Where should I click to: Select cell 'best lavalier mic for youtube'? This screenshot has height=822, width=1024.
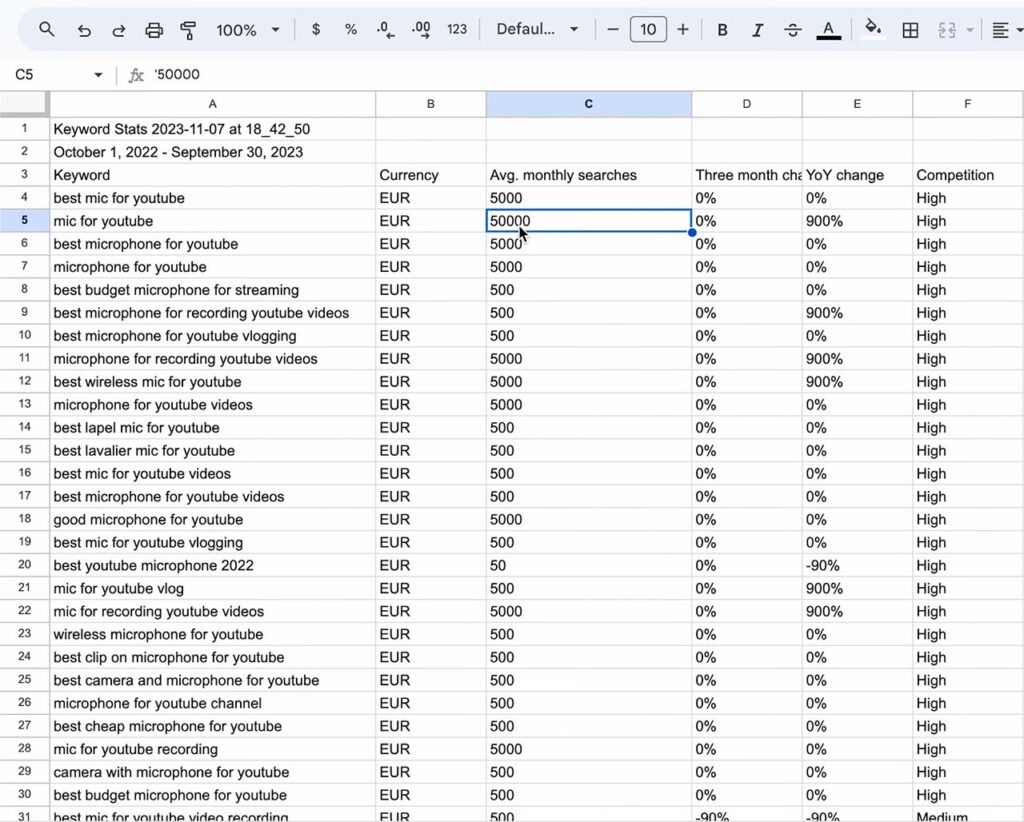click(212, 451)
